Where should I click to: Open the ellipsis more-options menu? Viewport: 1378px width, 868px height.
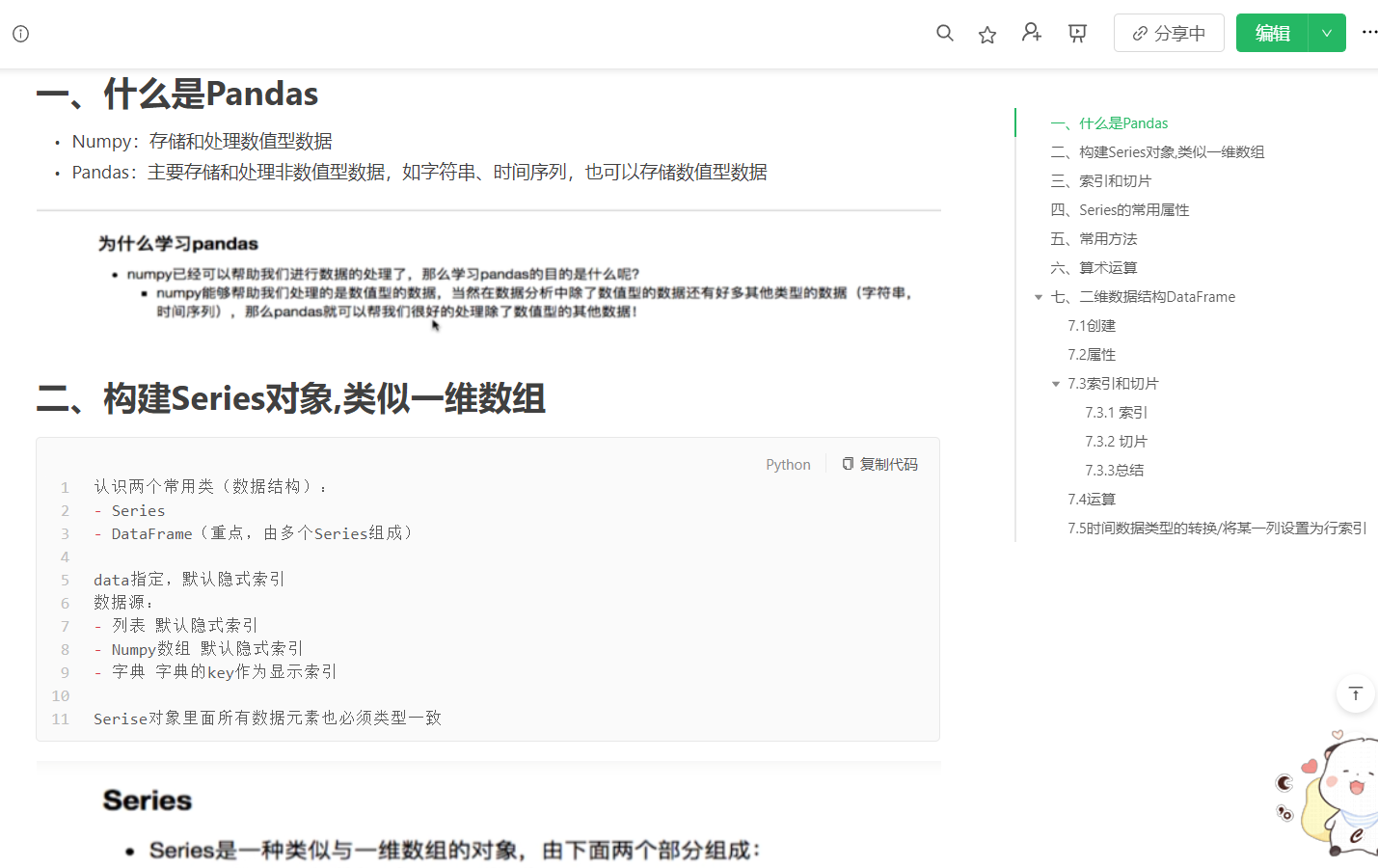(x=1370, y=32)
